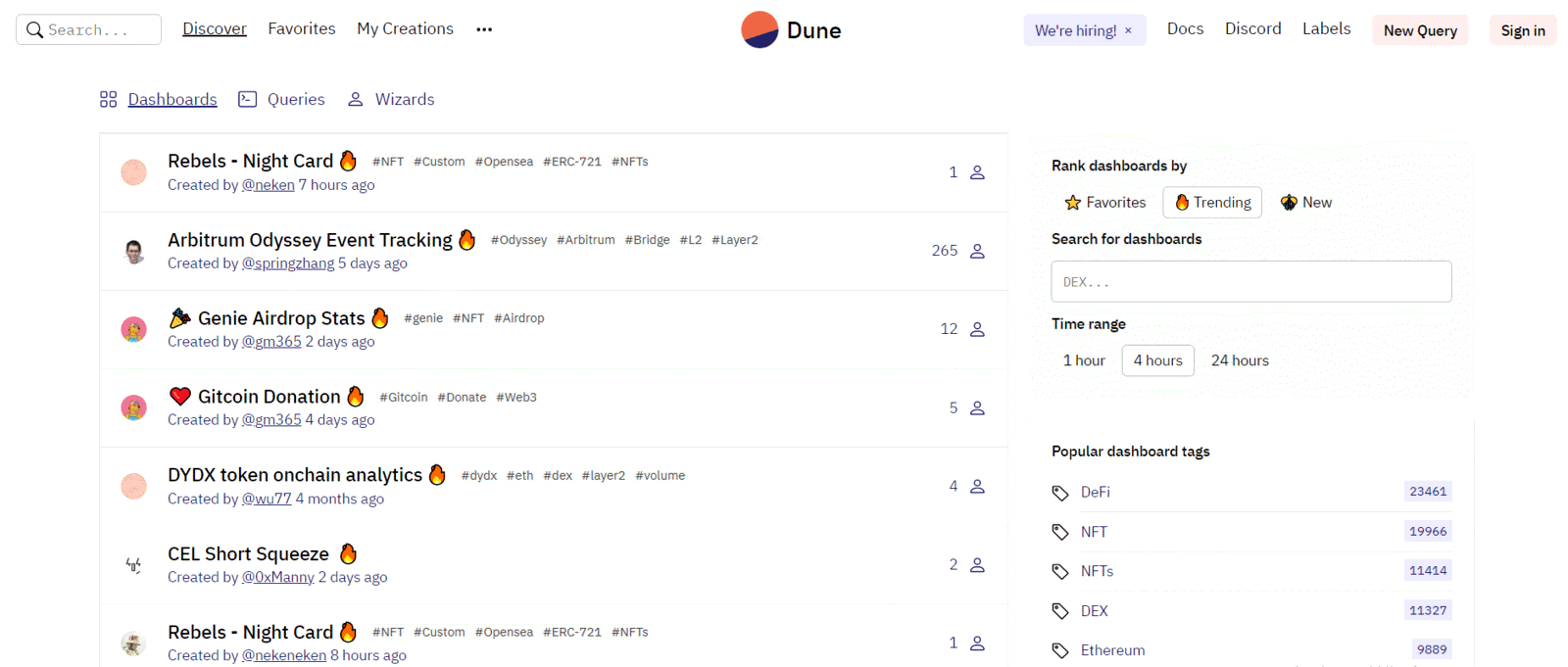Open DYDX token onchain analytics dashboard

295,475
